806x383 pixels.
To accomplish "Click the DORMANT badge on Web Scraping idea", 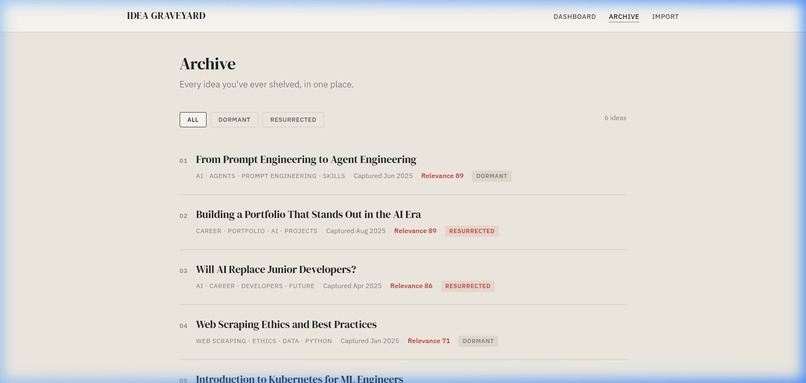I will coord(478,341).
